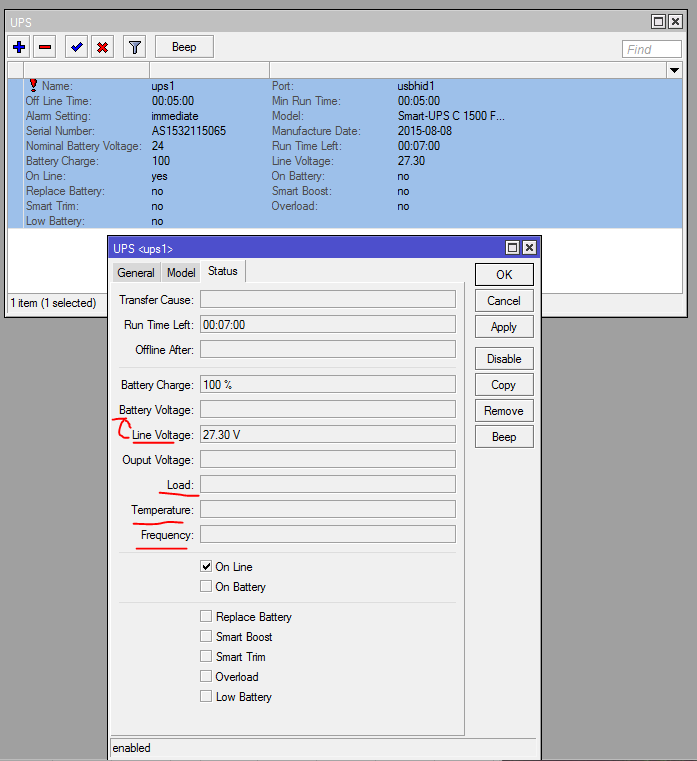Click the blue checkmark enable icon
Image resolution: width=697 pixels, height=761 pixels.
(76, 47)
